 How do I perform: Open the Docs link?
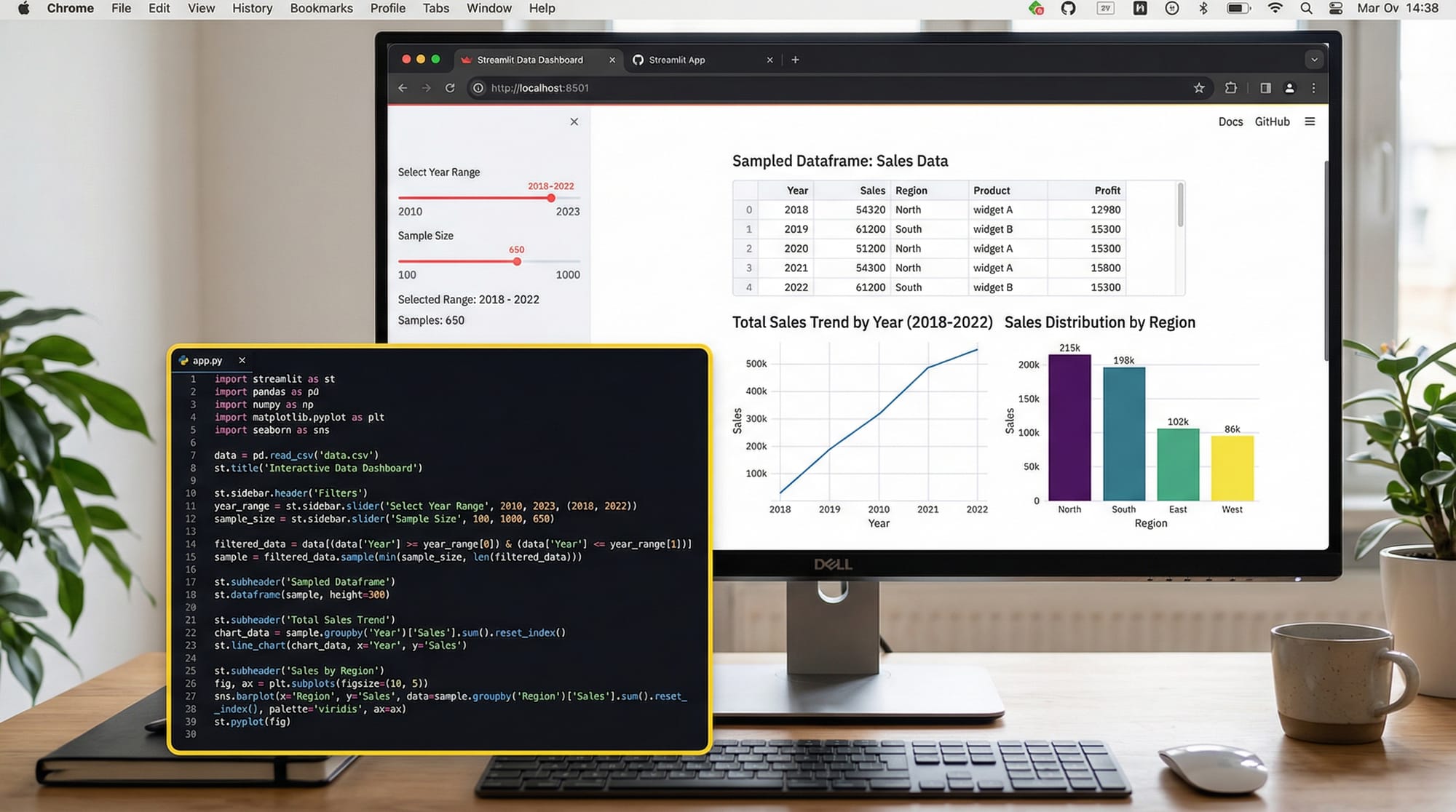coord(1230,122)
